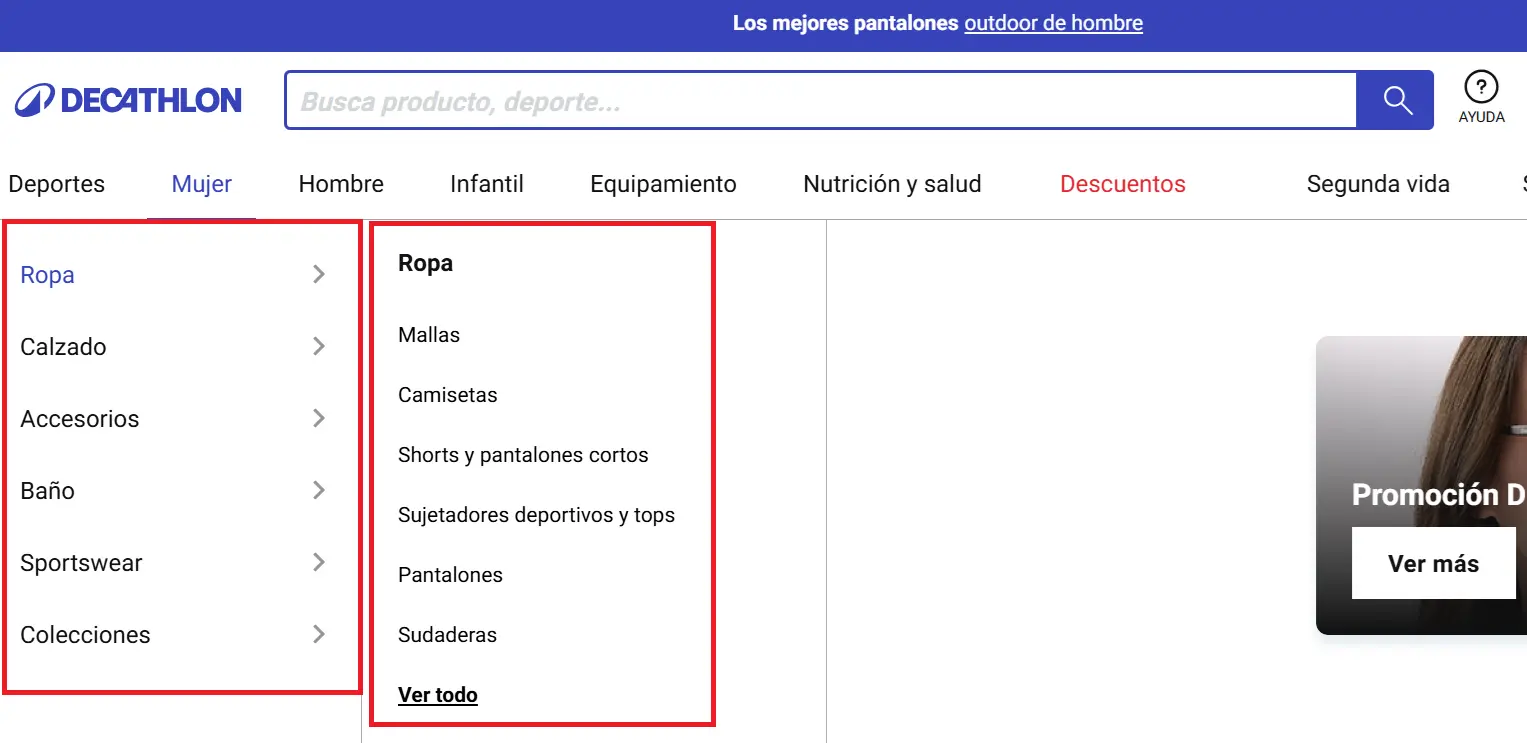
Task: Expand the Calzado category chevron
Action: coord(318,346)
